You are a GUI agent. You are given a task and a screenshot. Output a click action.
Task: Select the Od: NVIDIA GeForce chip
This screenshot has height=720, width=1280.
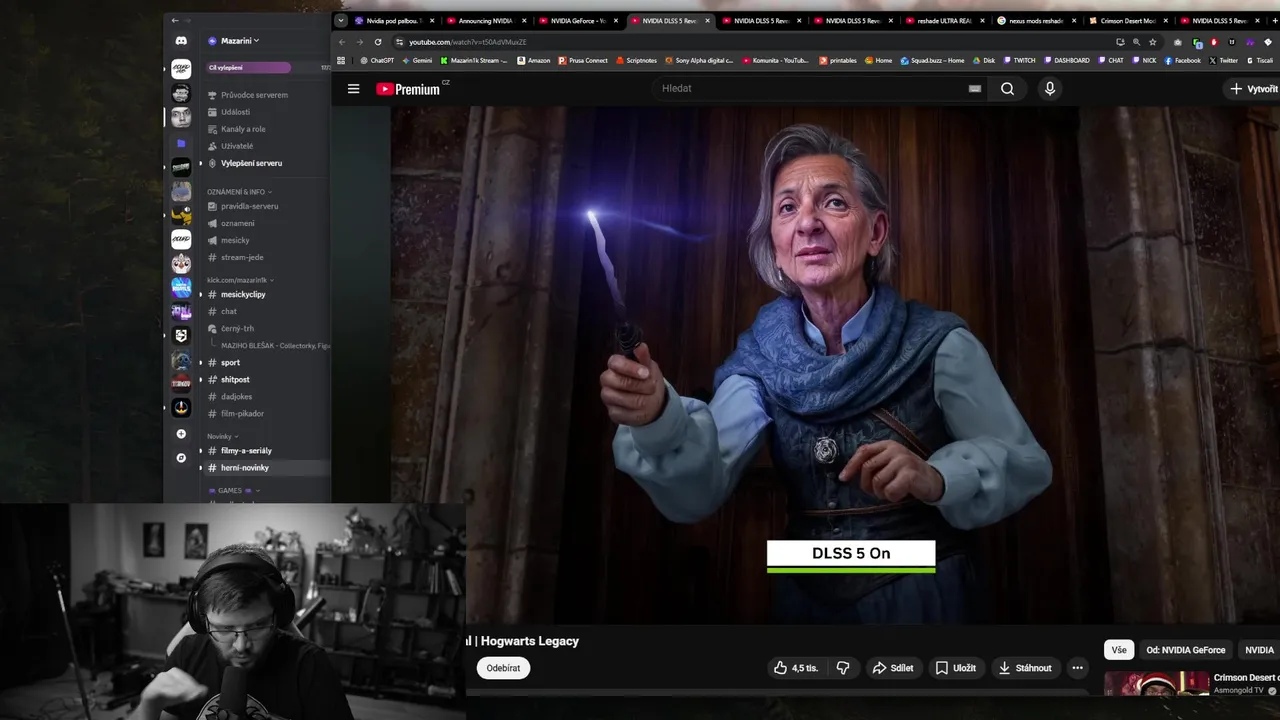pyautogui.click(x=1186, y=650)
